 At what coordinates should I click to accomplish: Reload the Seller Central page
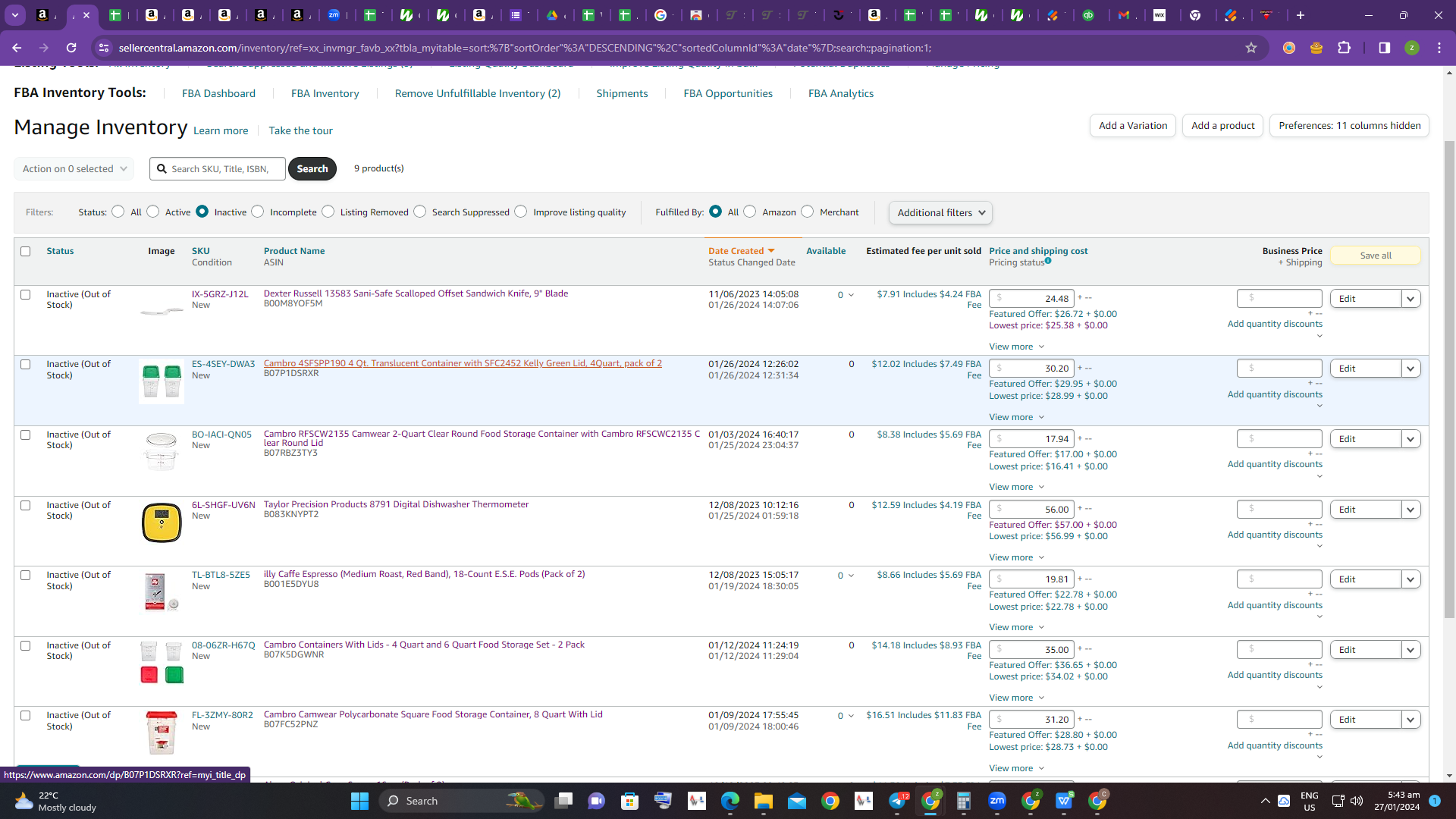click(x=71, y=48)
